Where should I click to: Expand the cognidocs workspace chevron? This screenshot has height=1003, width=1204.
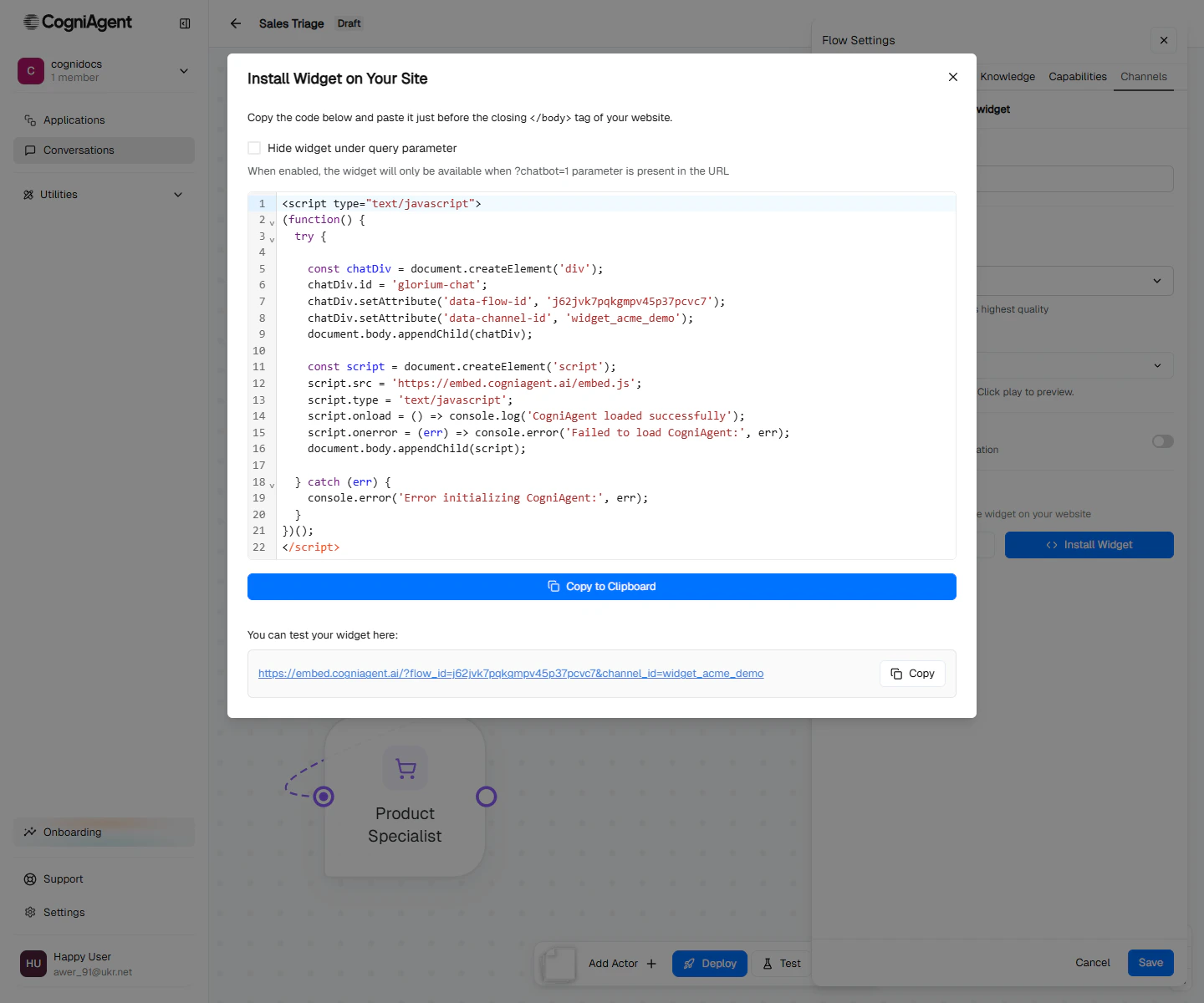pos(184,71)
